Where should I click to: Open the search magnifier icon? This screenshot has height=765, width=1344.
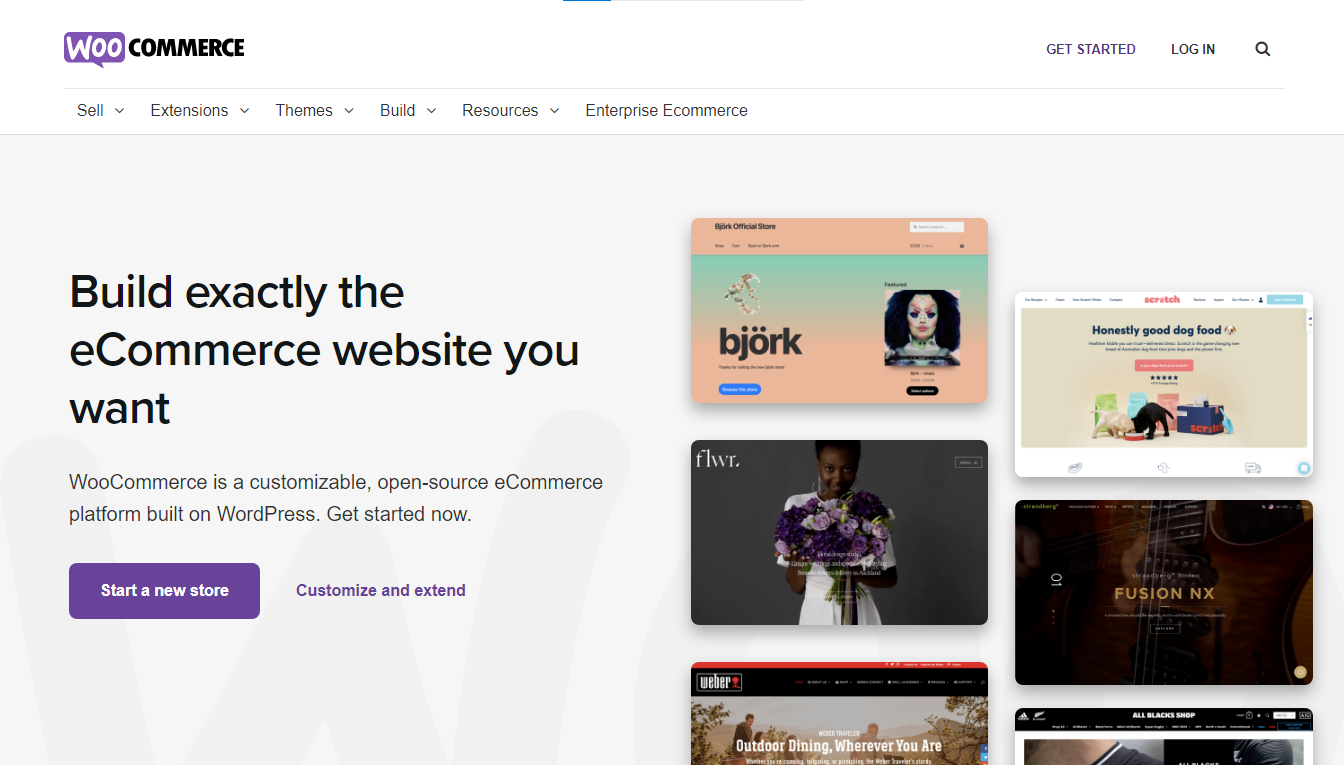1263,49
